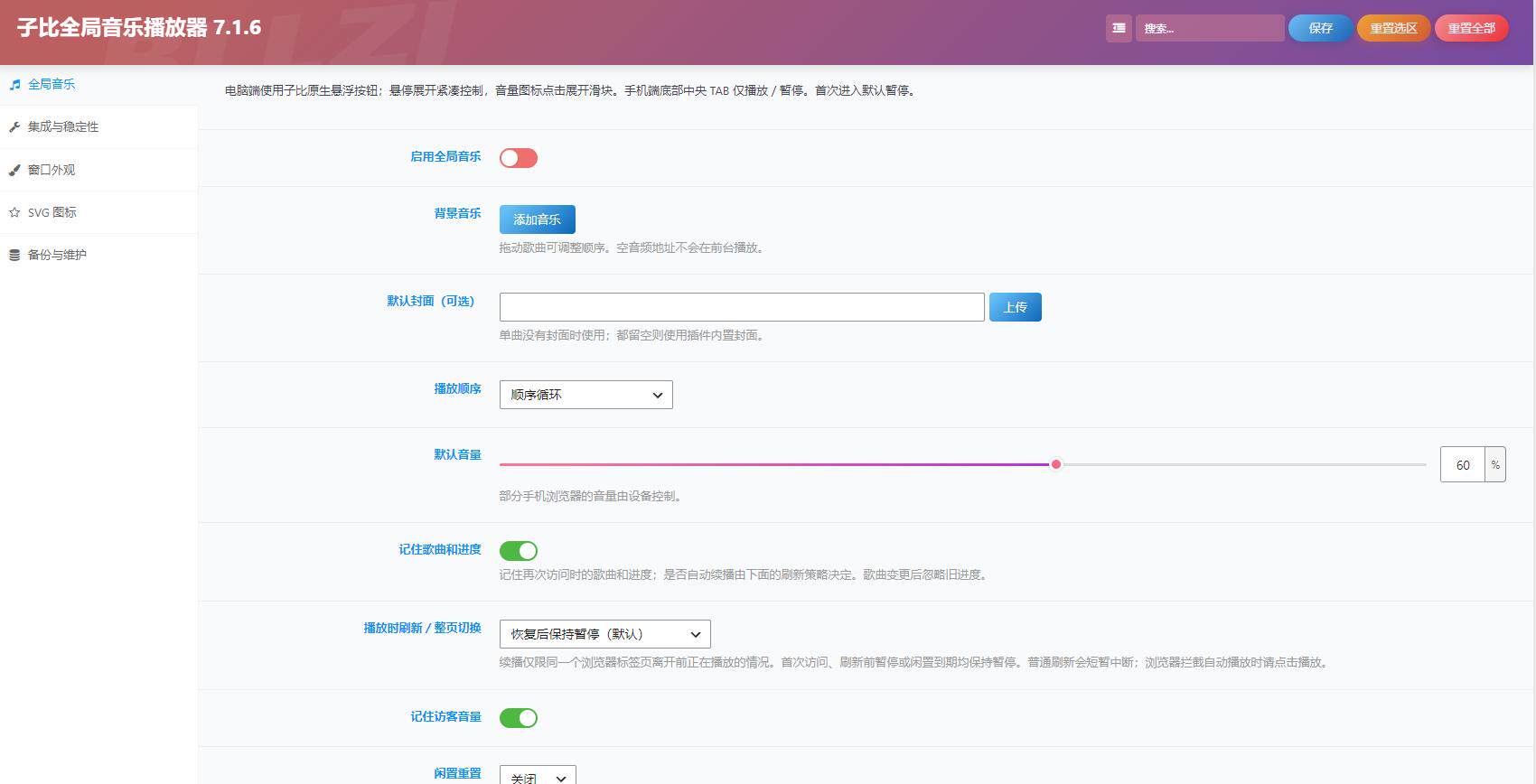Click the 闲置重置 setting label
1536x784 pixels.
457,773
